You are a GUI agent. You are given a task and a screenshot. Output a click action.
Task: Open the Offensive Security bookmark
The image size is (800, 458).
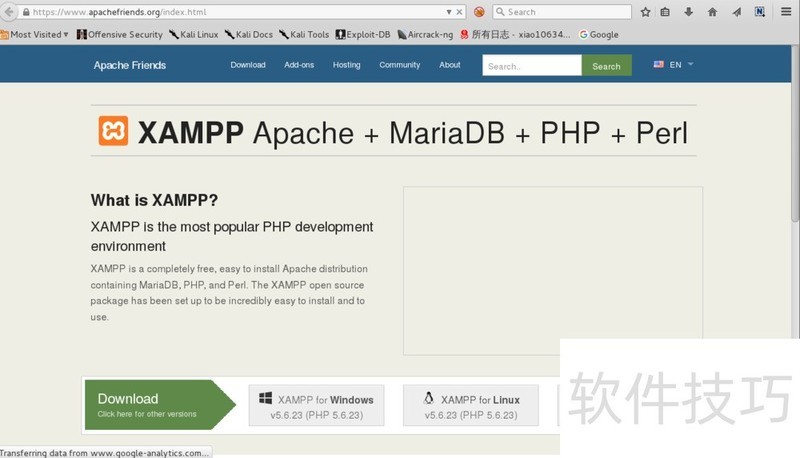click(x=119, y=35)
